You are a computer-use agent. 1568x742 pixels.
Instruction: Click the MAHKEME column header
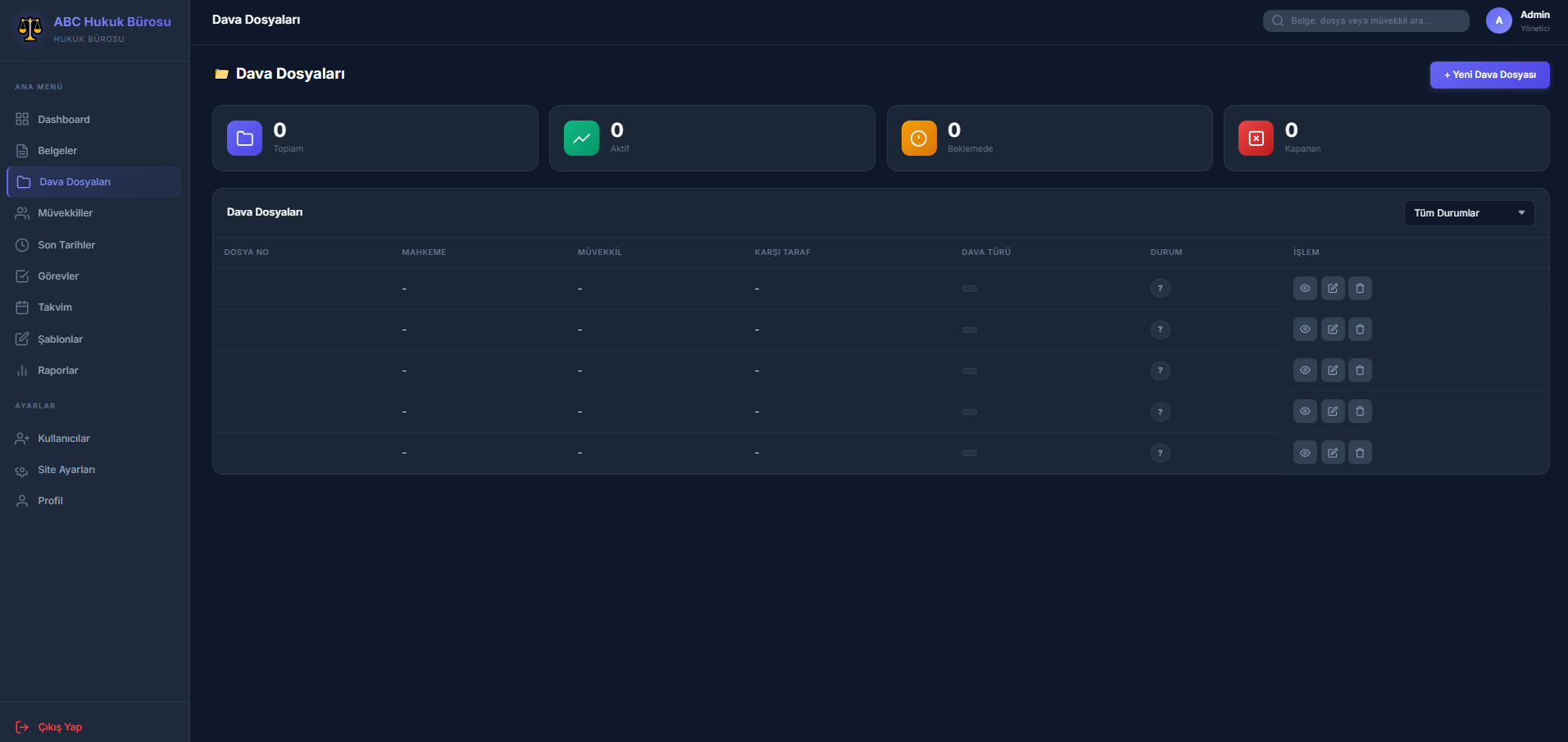click(x=424, y=253)
